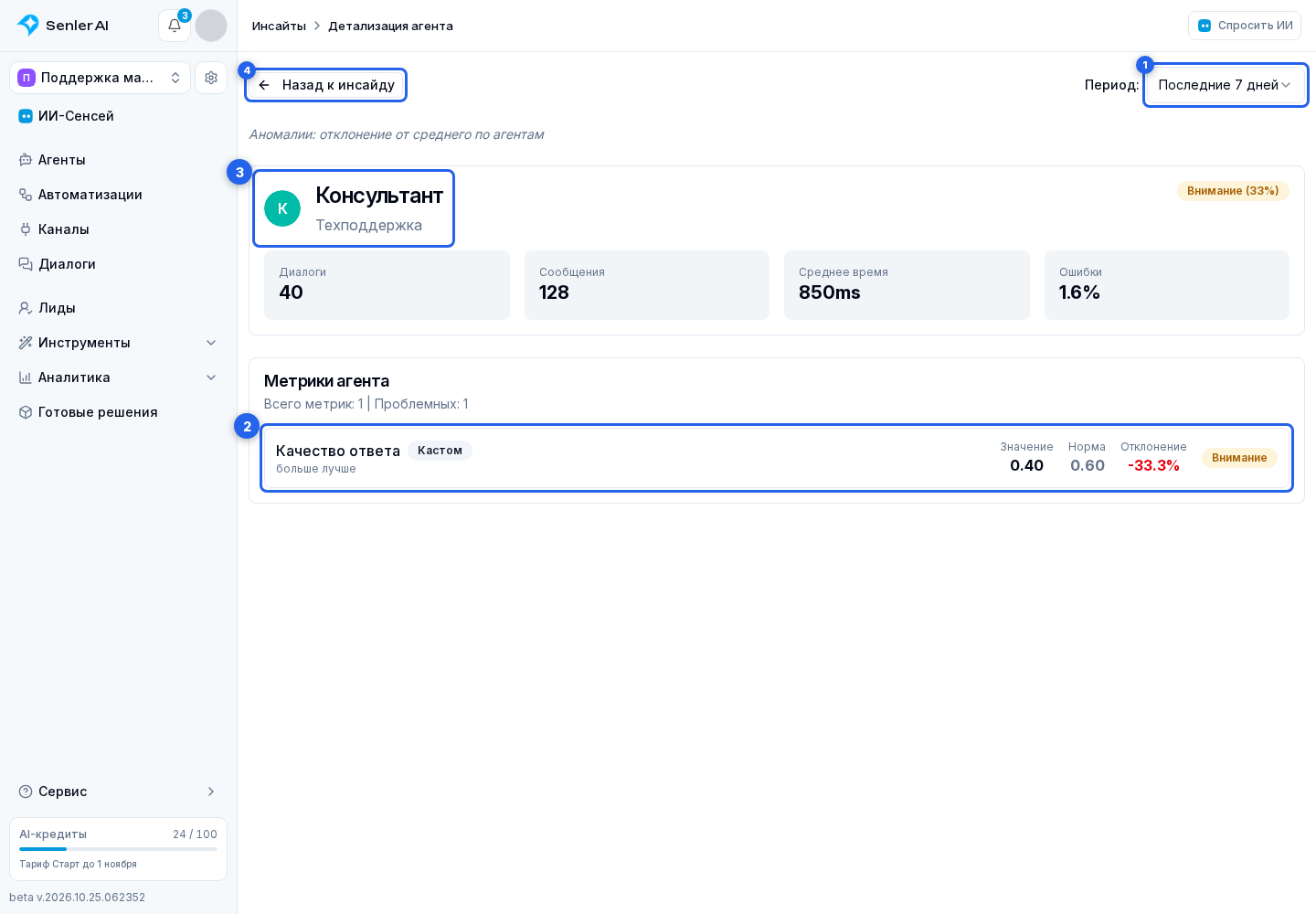
Task: Expand the Инструменты section chevron
Action: pyautogui.click(x=211, y=343)
